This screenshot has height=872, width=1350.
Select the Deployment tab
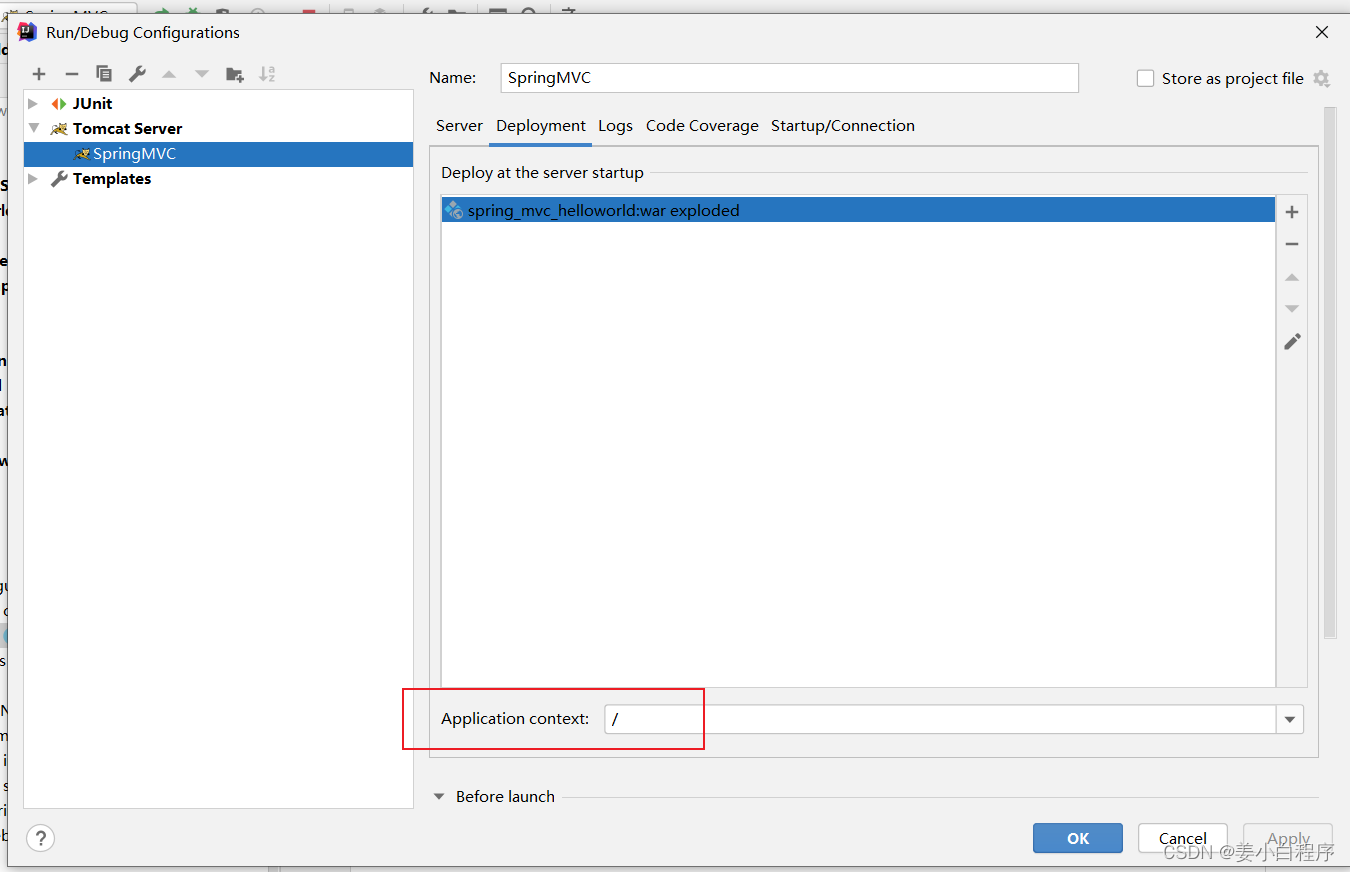(x=541, y=126)
